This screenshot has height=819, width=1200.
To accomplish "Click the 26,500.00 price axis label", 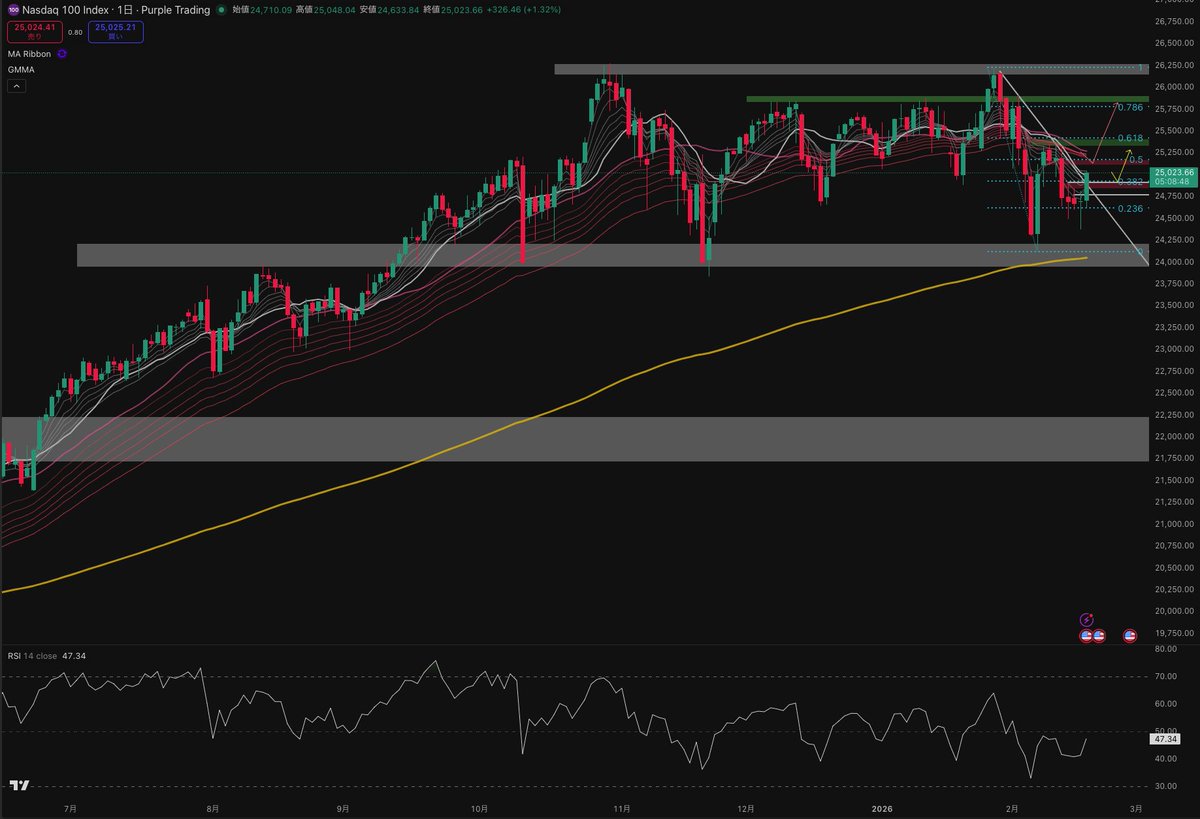I will pyautogui.click(x=1174, y=43).
